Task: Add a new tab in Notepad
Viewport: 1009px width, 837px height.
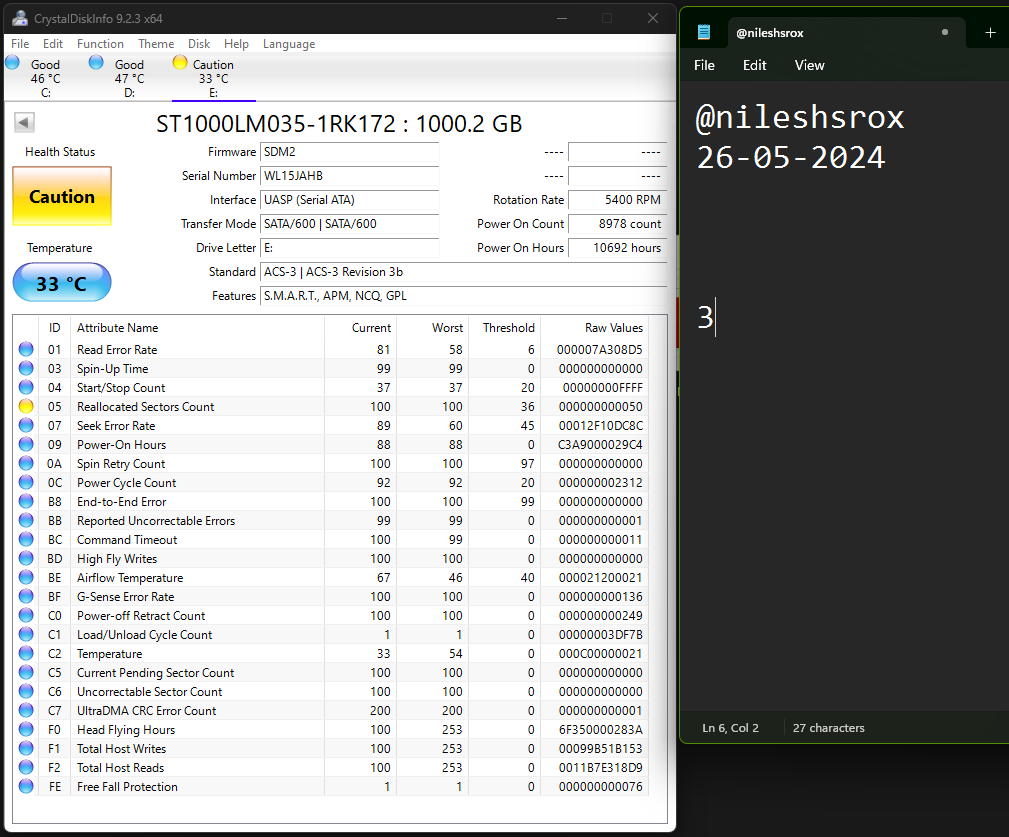Action: (x=990, y=32)
